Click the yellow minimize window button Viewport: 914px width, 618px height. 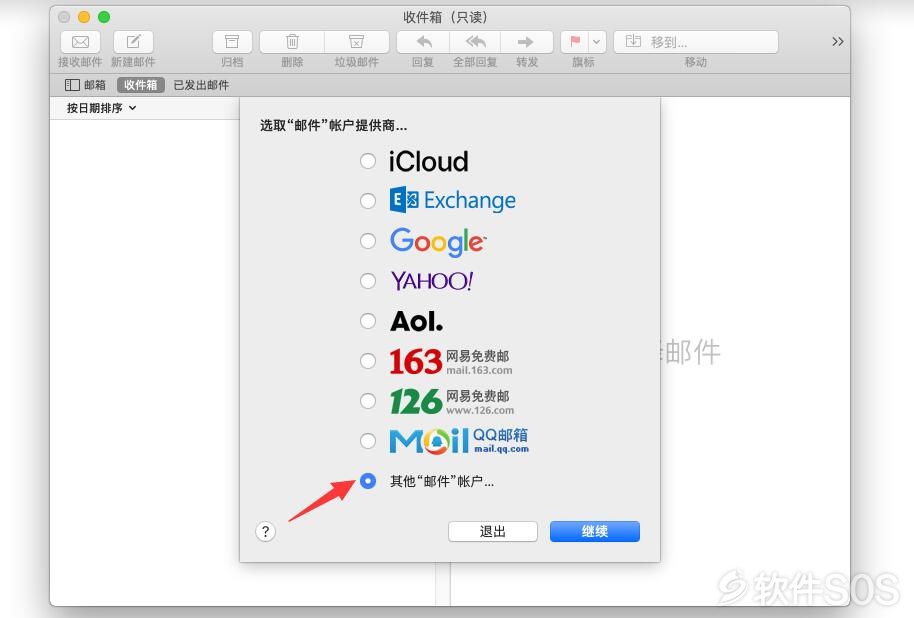[x=84, y=17]
